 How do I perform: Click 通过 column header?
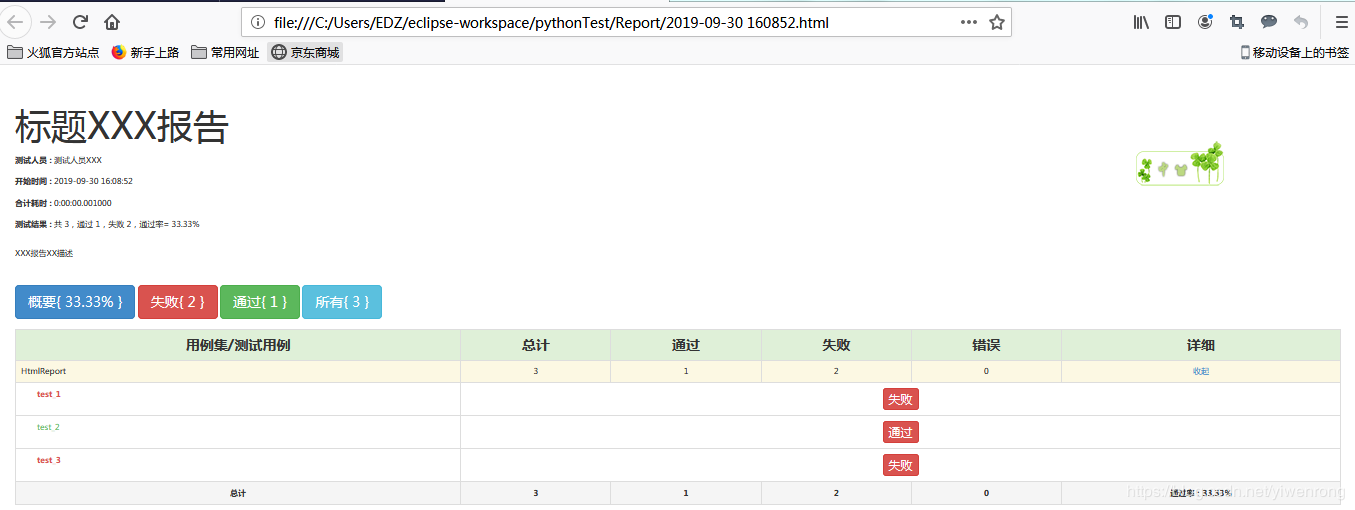coord(685,345)
